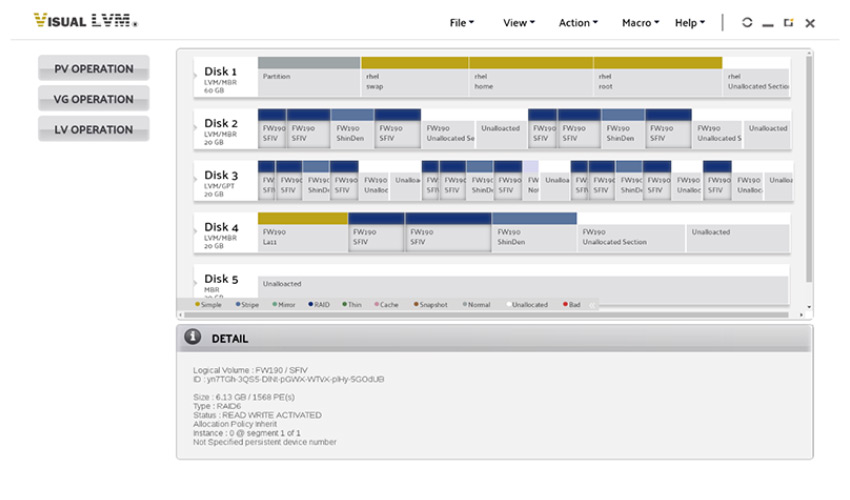Open the File menu
Screen dimensions: 850x500
(x=461, y=23)
